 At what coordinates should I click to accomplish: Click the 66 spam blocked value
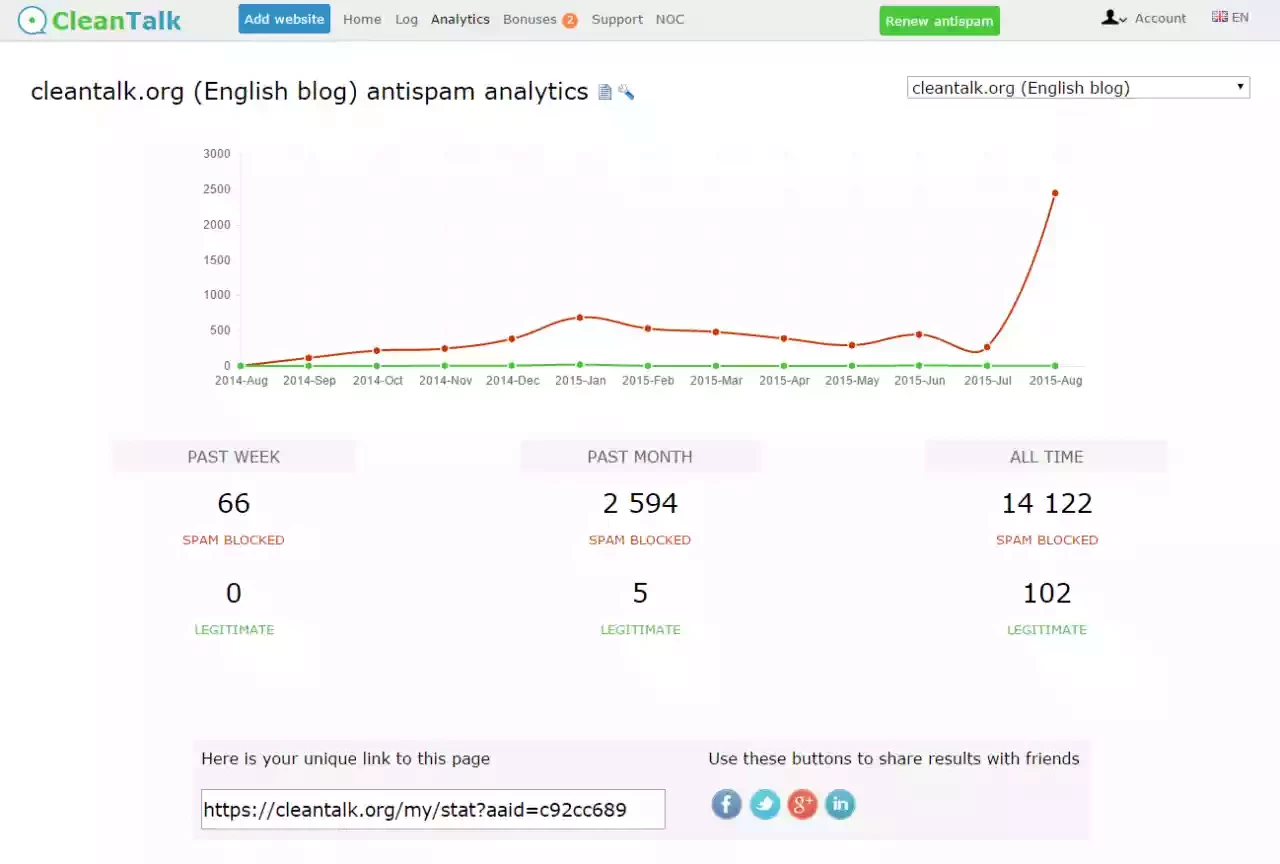coord(234,503)
